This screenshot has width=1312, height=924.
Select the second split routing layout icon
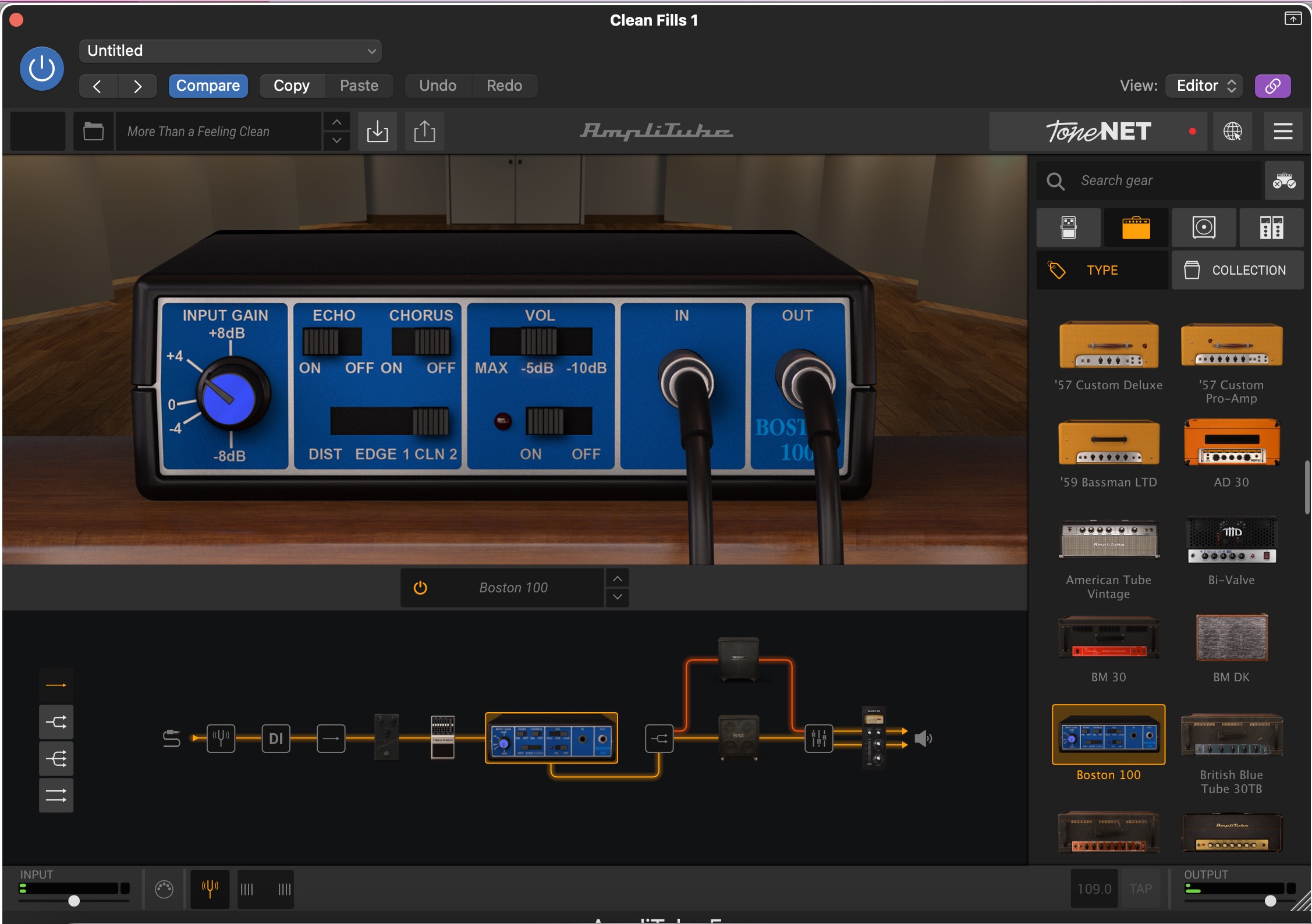(x=56, y=722)
